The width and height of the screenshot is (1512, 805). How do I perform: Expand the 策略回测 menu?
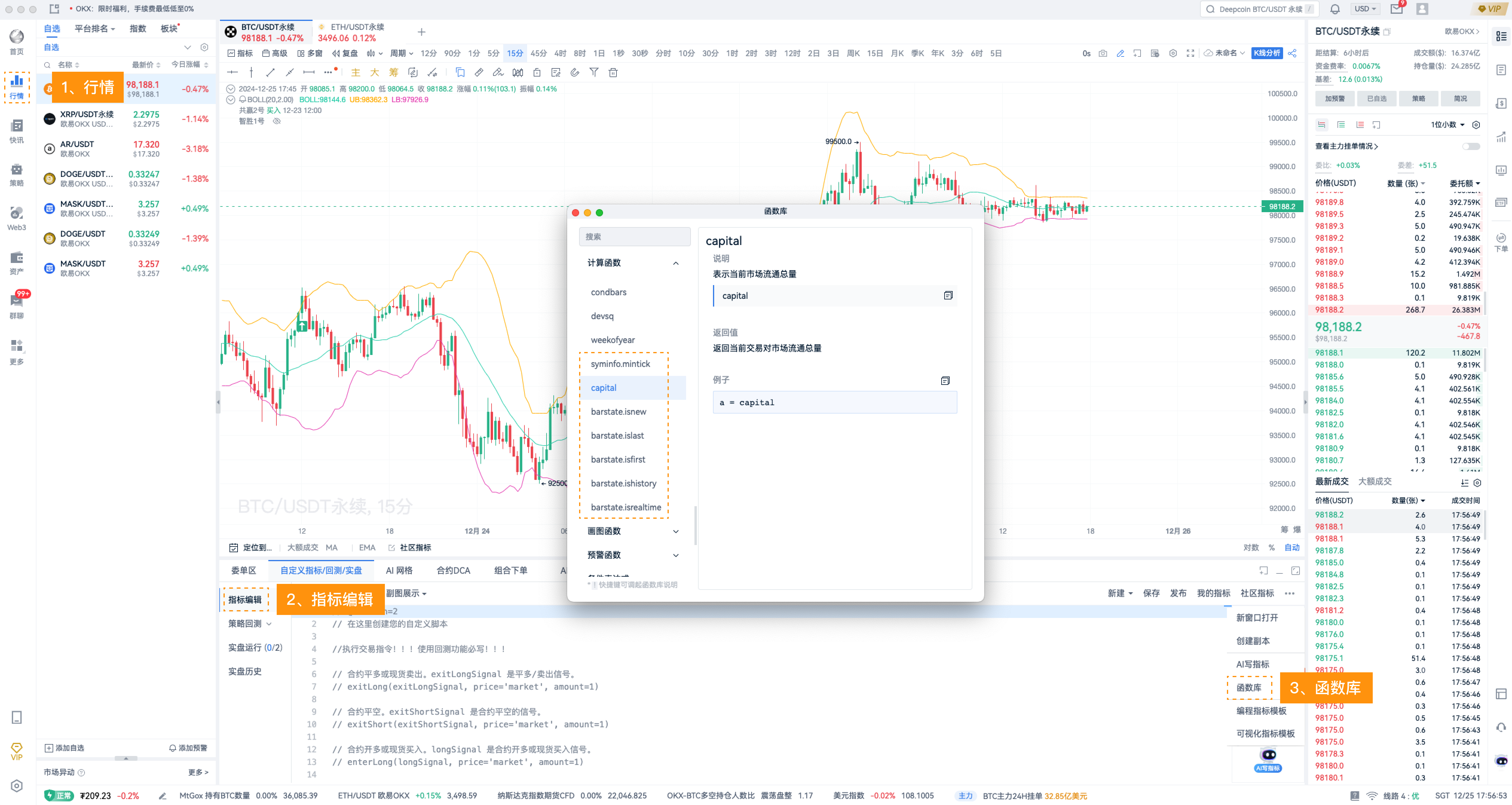pyautogui.click(x=250, y=624)
